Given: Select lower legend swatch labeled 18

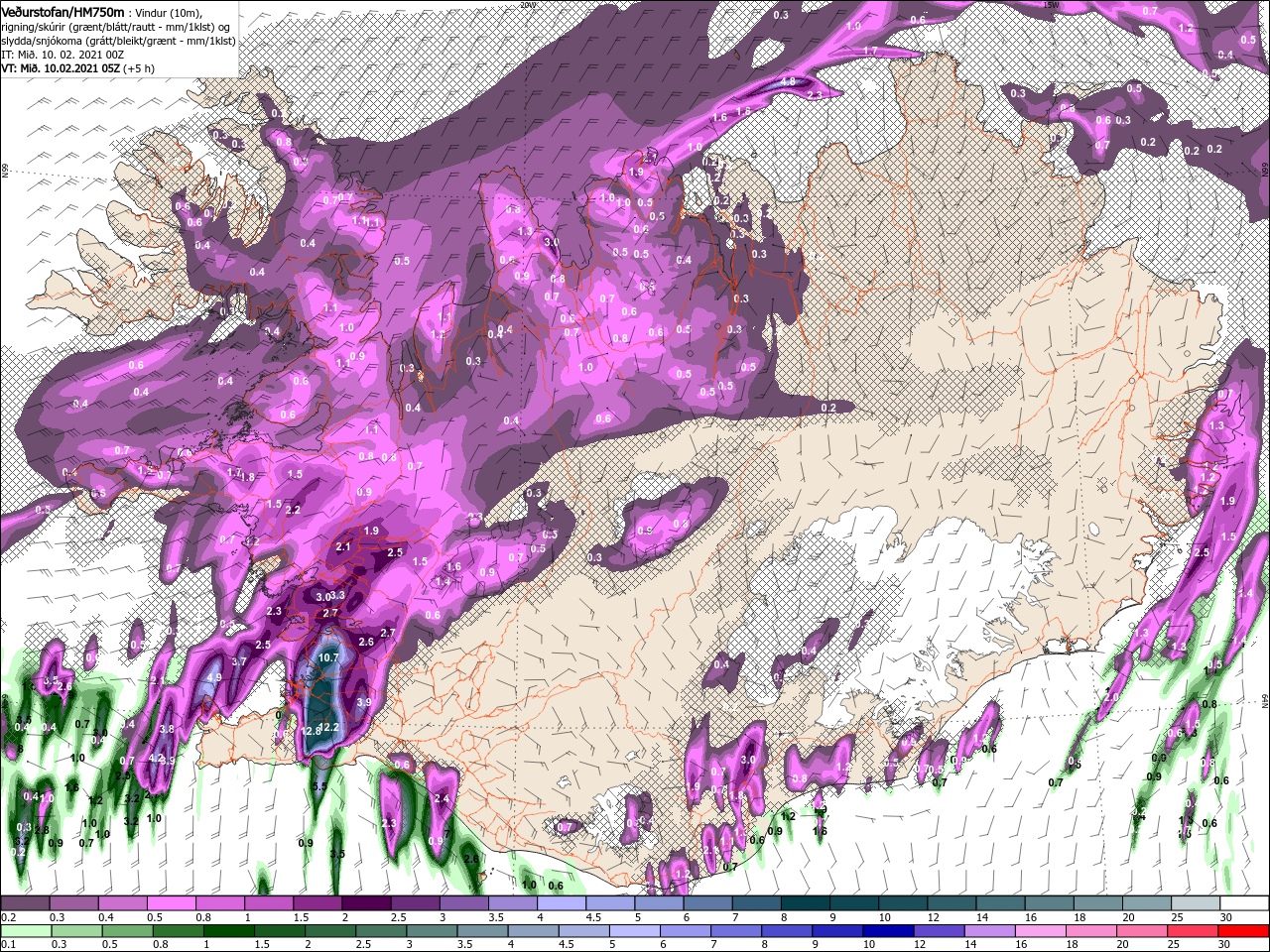Looking at the screenshot, I should pos(1092,930).
